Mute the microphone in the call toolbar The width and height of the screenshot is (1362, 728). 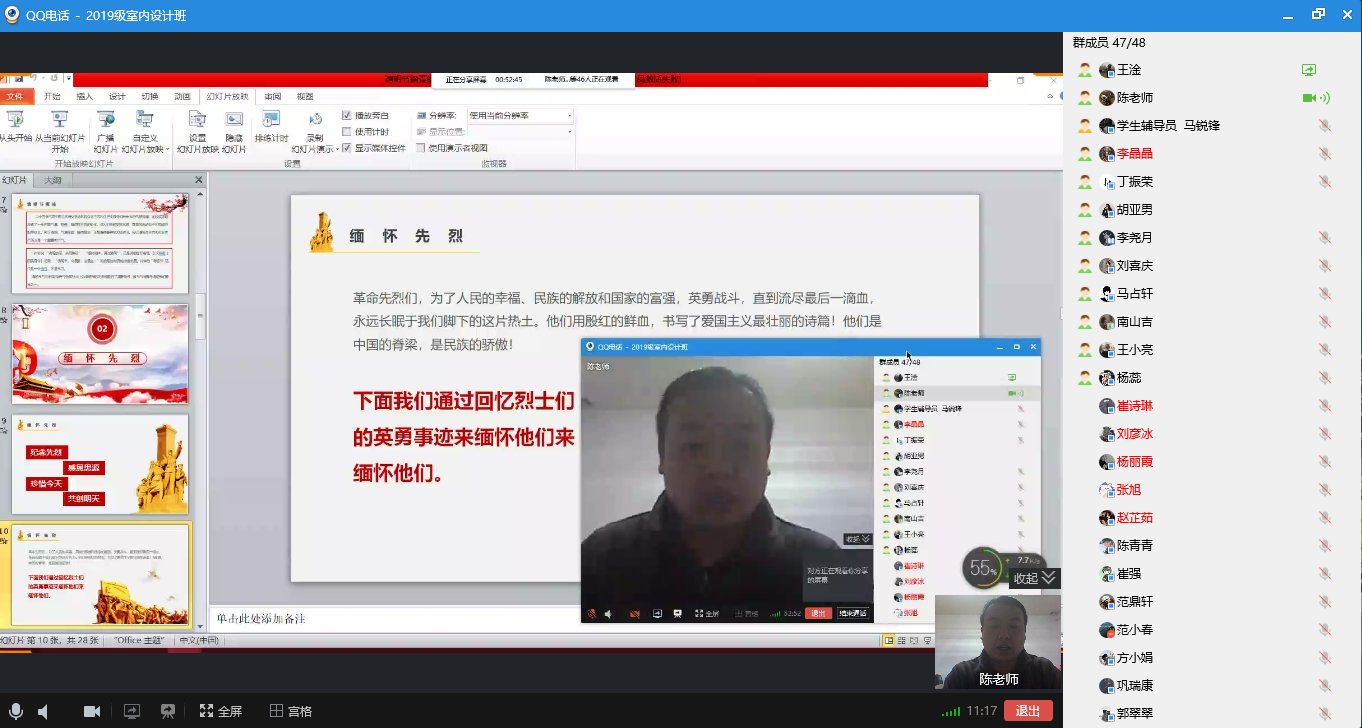(16, 711)
